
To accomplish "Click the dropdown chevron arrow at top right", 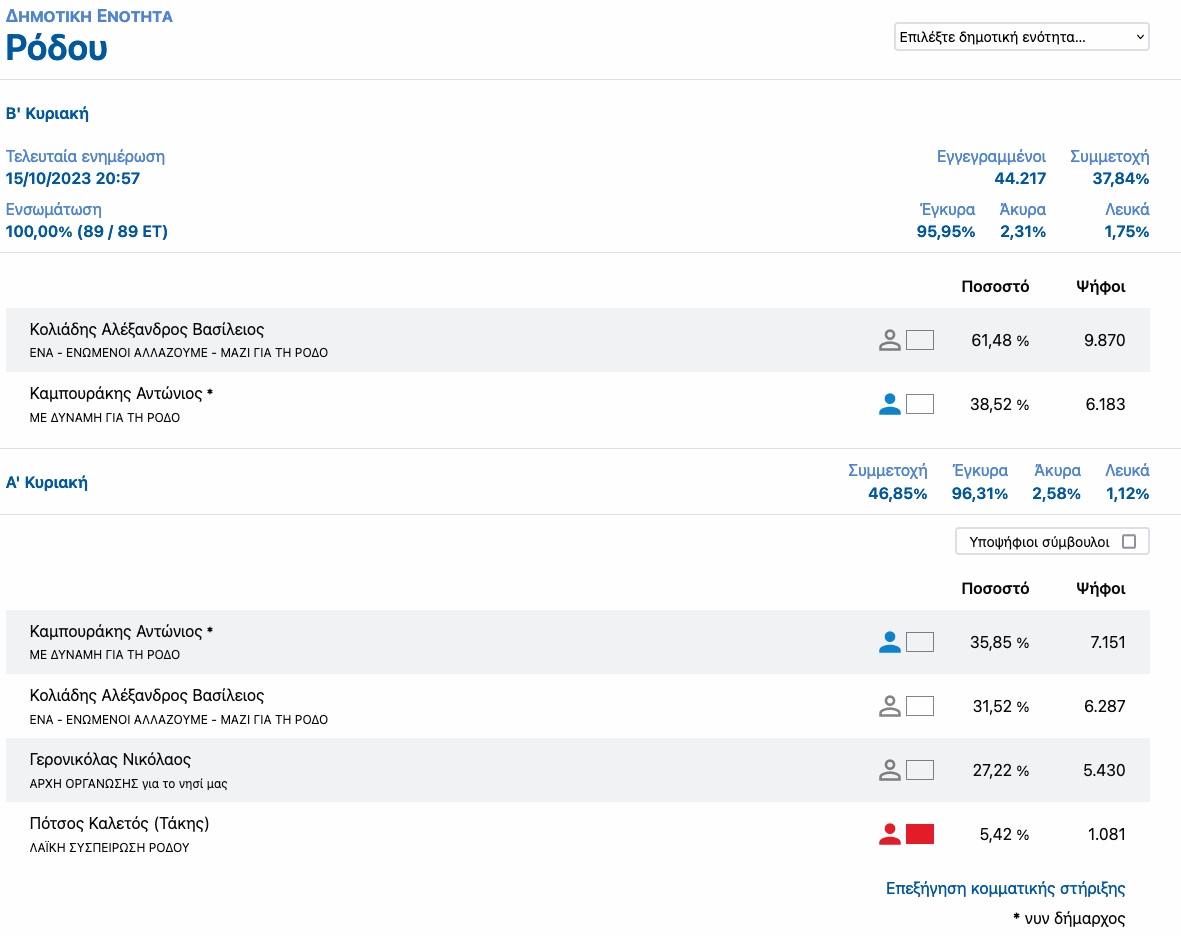I will (1140, 37).
